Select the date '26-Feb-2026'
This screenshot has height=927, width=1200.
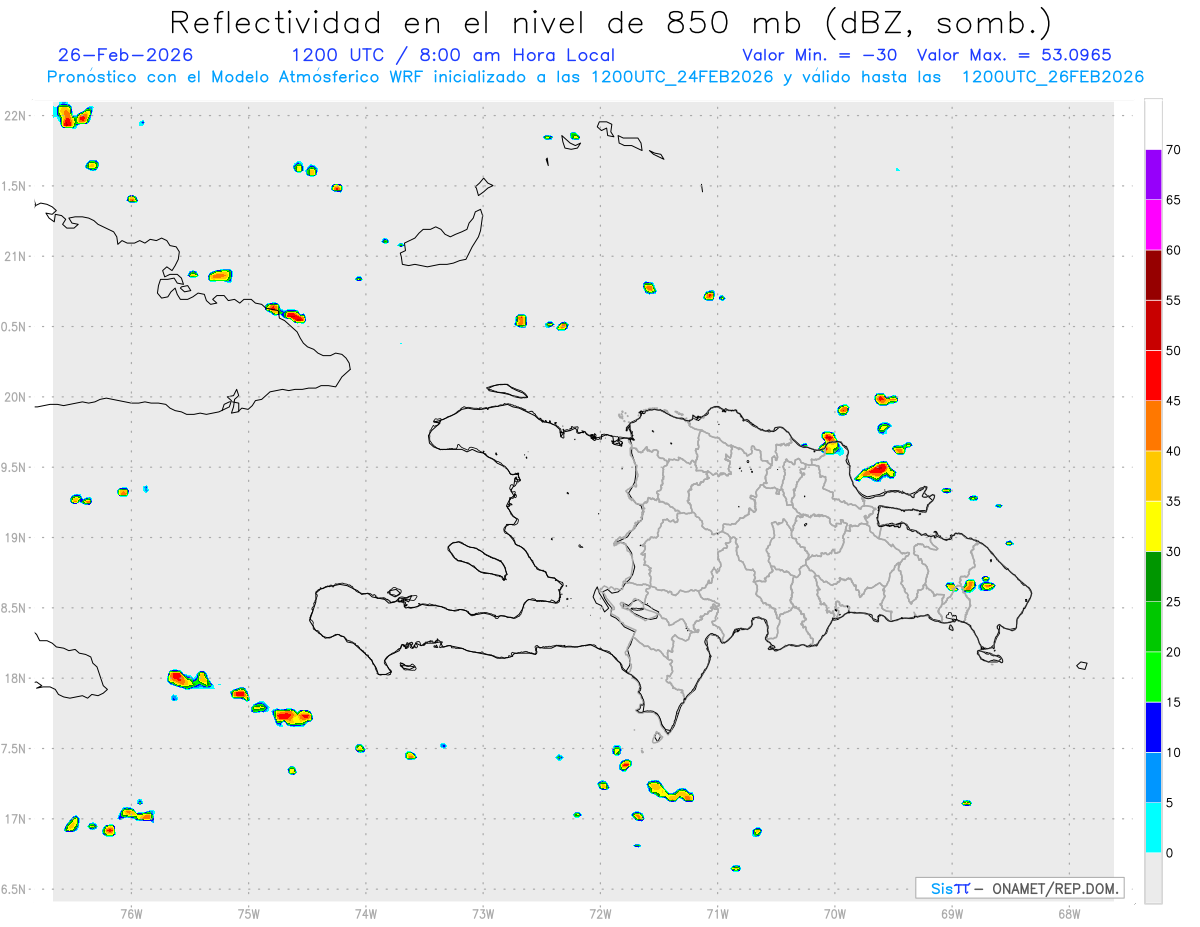[126, 55]
